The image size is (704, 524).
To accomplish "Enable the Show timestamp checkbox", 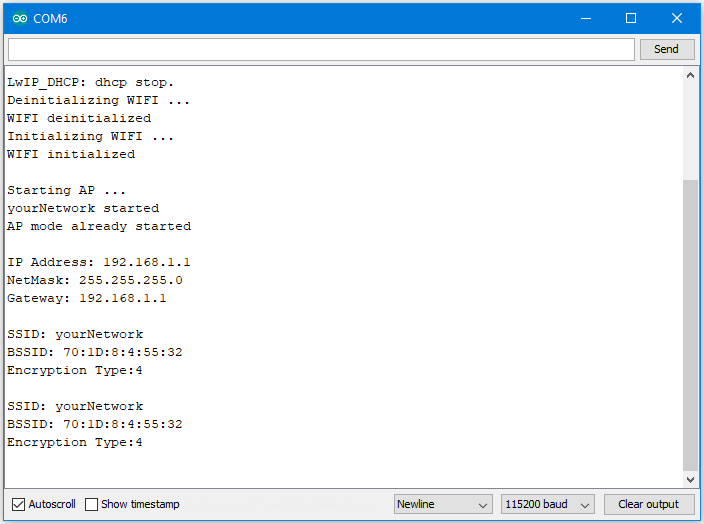I will (92, 504).
